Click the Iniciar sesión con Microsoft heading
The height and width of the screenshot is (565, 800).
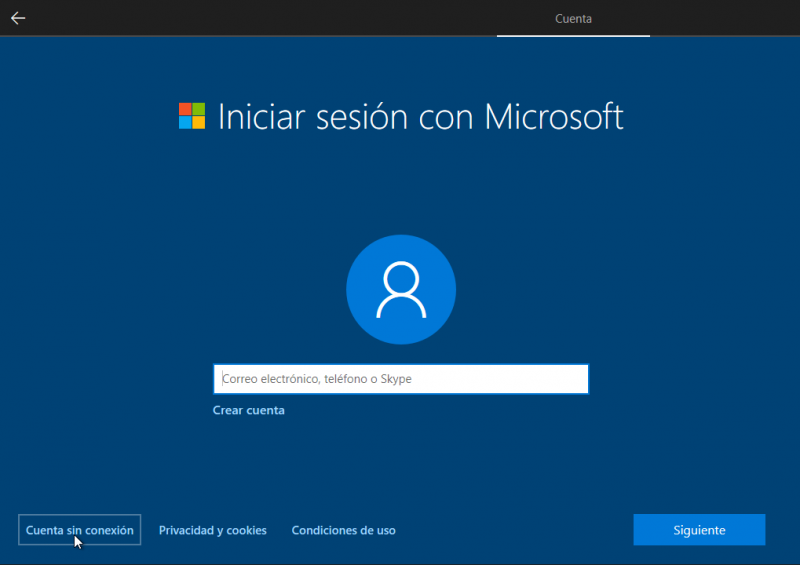point(420,116)
